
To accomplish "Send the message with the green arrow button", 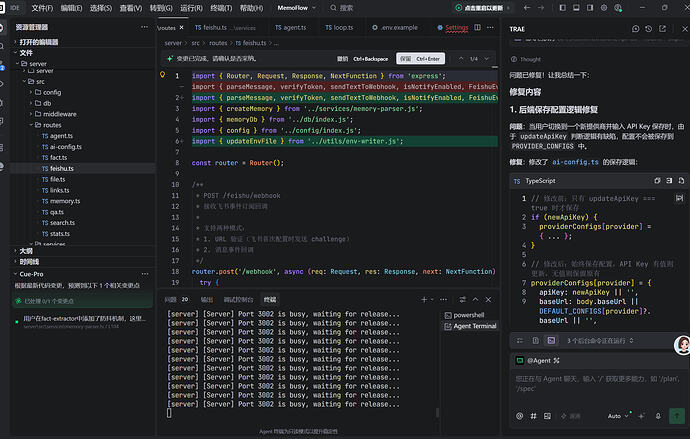I will [676, 416].
